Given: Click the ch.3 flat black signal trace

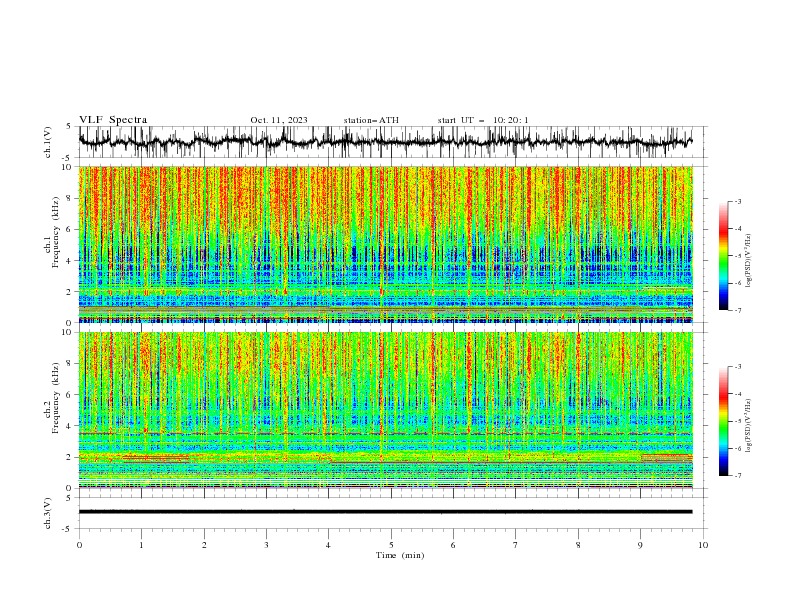Looking at the screenshot, I should (x=385, y=512).
